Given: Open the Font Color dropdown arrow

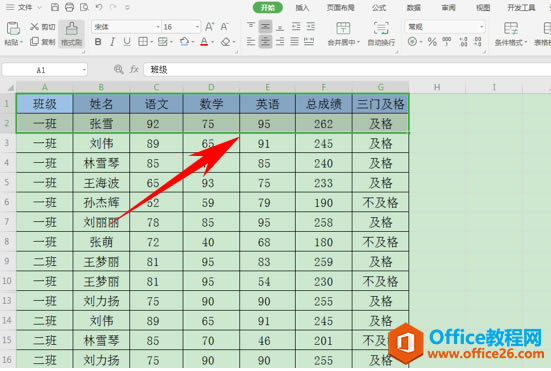Looking at the screenshot, I should point(213,42).
